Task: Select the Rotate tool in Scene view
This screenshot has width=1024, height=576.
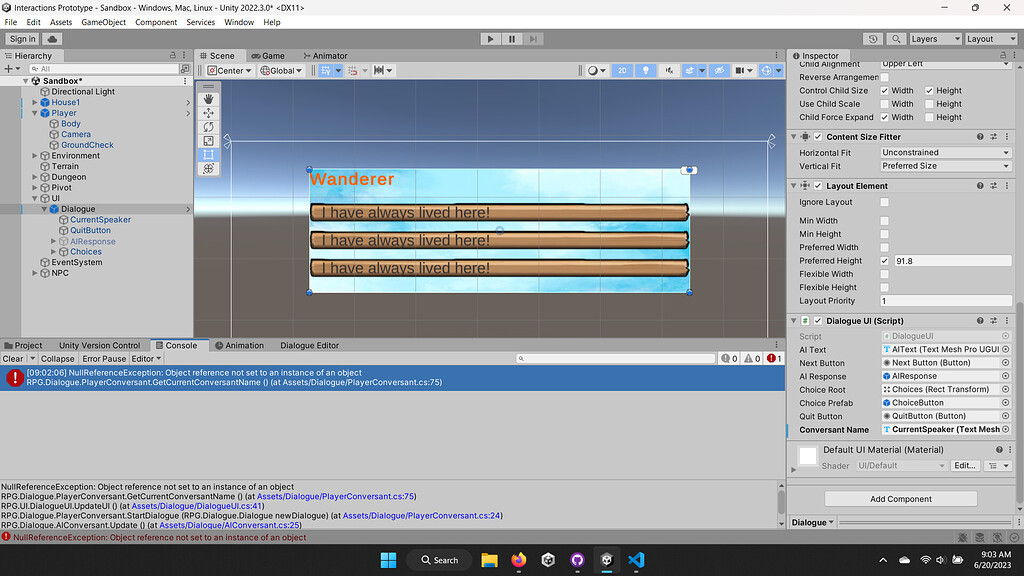Action: click(208, 127)
